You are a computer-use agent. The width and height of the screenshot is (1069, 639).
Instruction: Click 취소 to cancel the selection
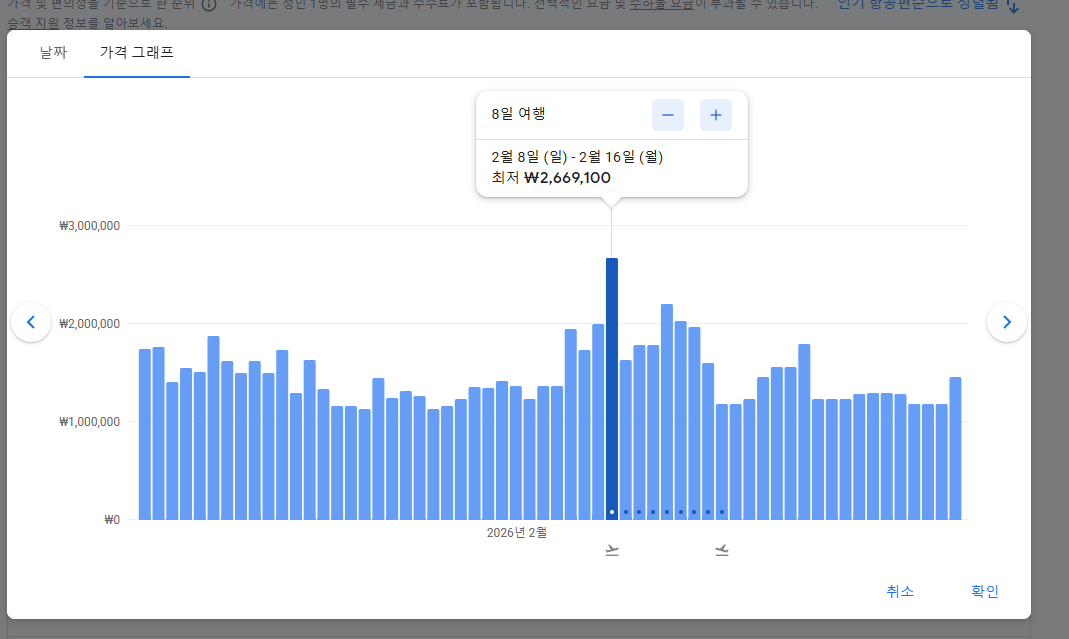pyautogui.click(x=901, y=591)
